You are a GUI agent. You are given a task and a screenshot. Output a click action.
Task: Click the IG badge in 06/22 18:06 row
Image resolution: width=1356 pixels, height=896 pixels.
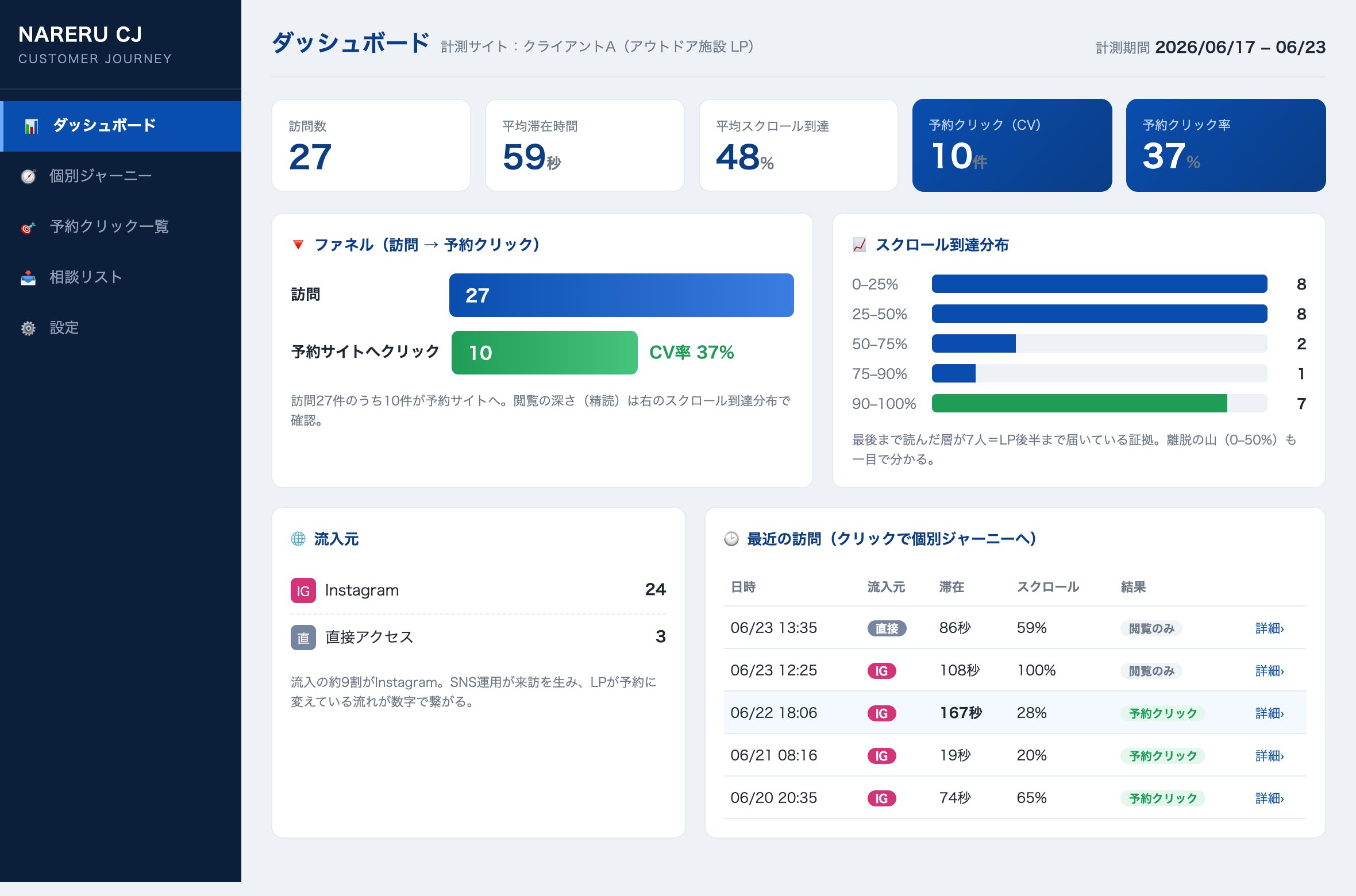click(x=881, y=713)
